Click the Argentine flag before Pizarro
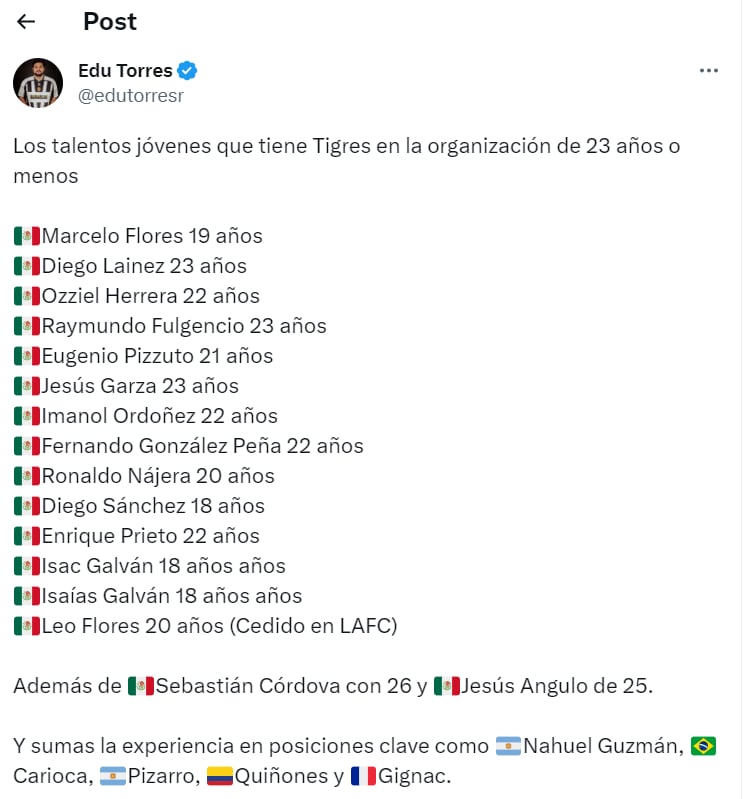 point(113,776)
